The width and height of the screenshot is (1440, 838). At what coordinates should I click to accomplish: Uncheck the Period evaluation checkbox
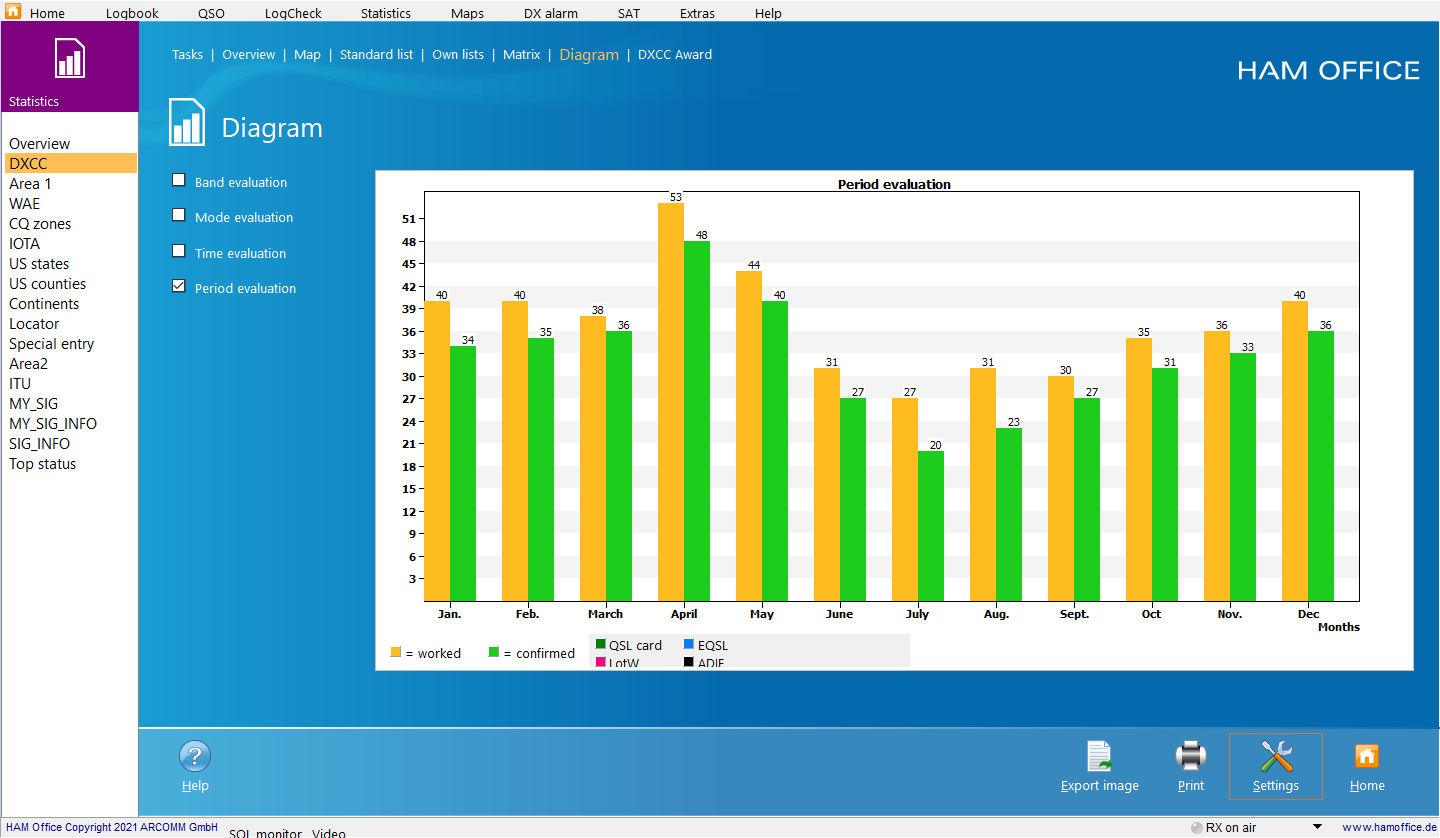tap(179, 286)
